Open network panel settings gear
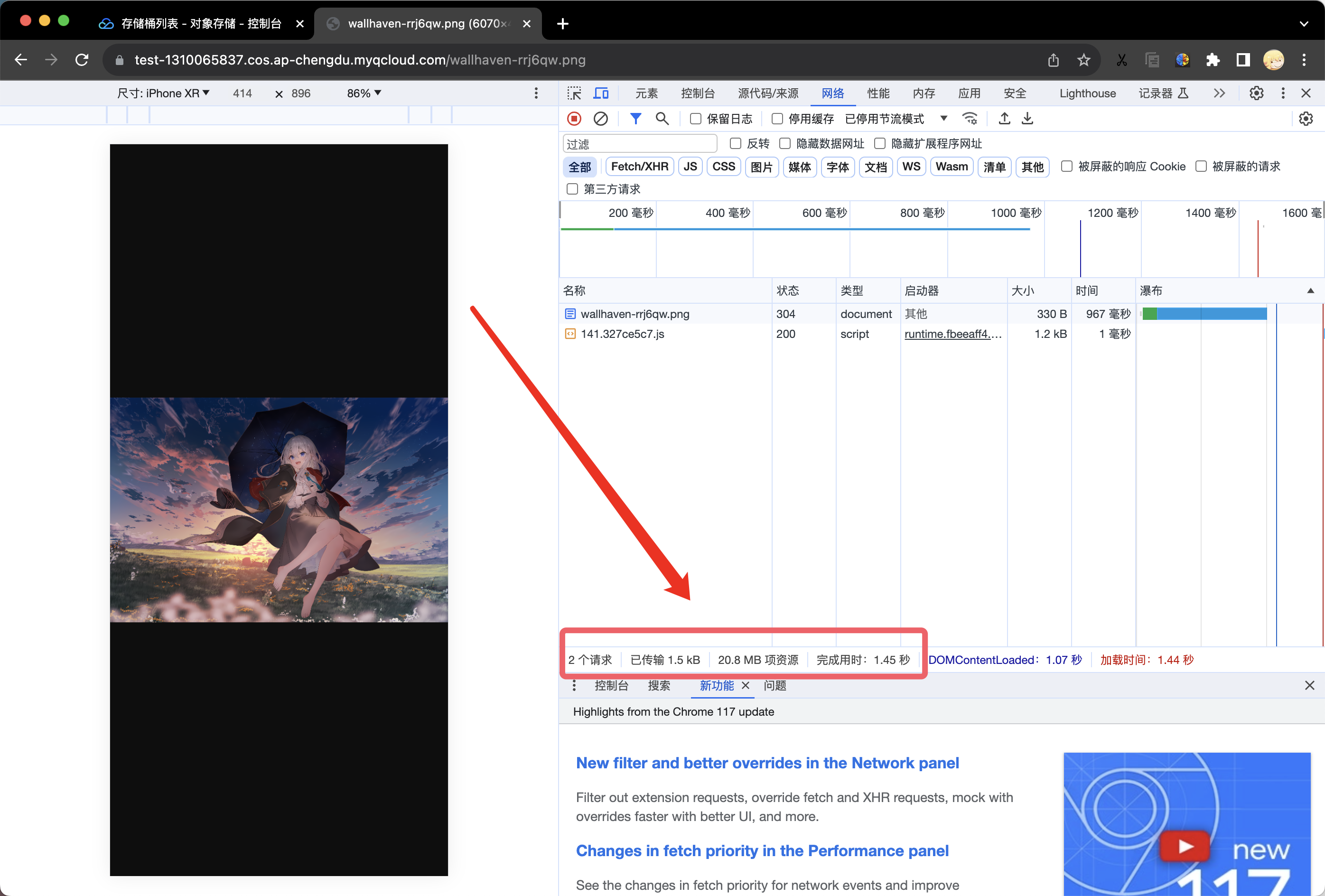 1306,119
